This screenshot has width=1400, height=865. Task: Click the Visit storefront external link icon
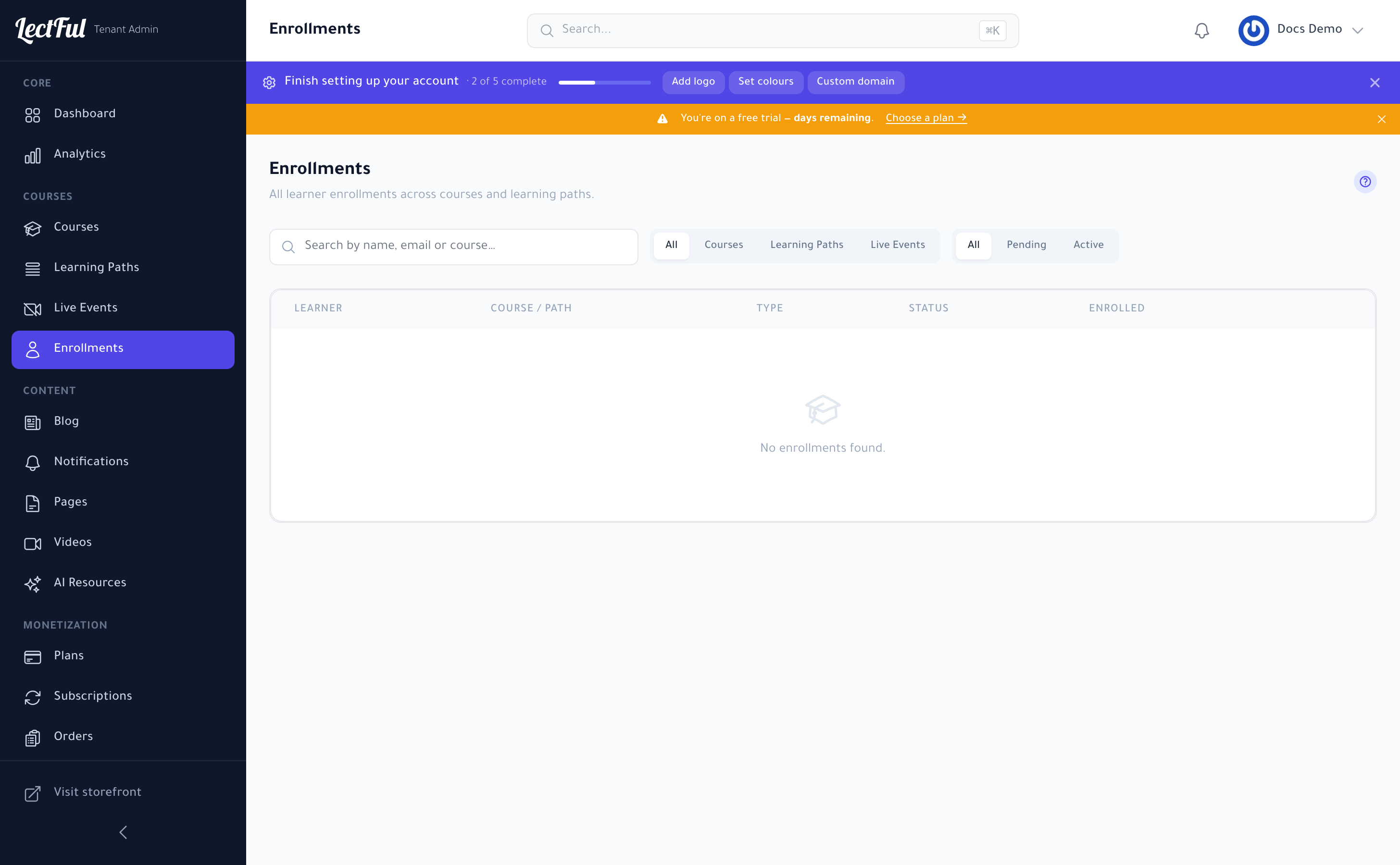[33, 793]
